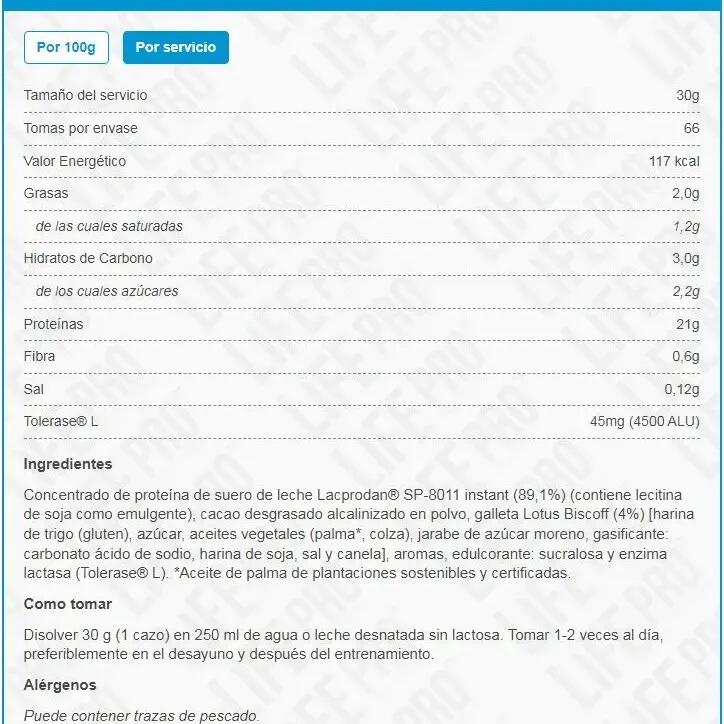The width and height of the screenshot is (724, 724).
Task: Click the Alérgenos heading
Action: (60, 685)
